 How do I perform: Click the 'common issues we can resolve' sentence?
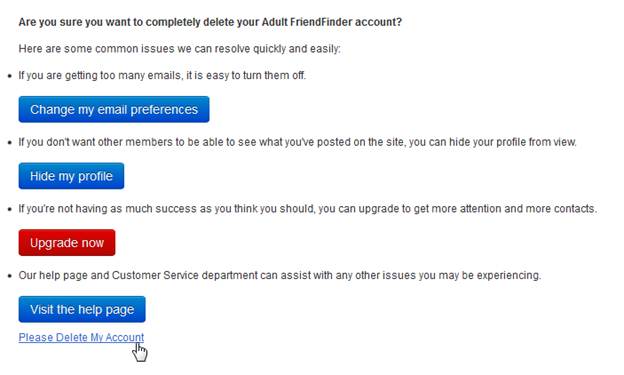click(179, 49)
